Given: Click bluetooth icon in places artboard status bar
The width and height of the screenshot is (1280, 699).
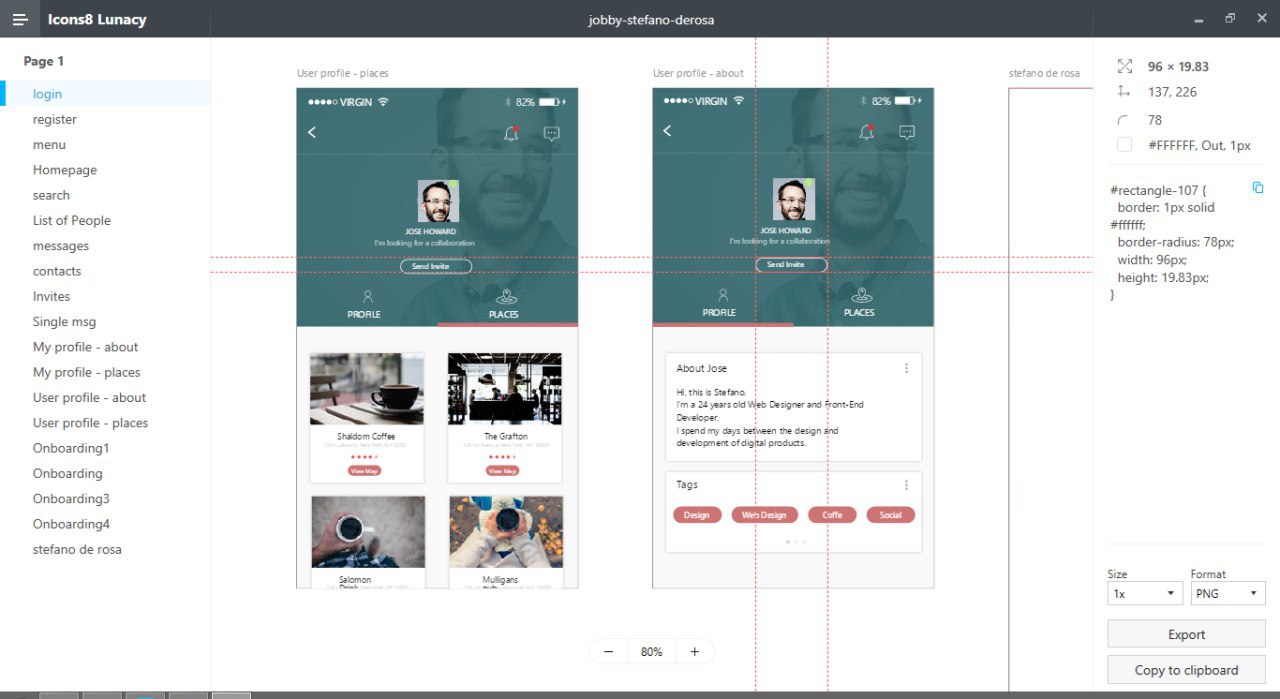Looking at the screenshot, I should [507, 102].
